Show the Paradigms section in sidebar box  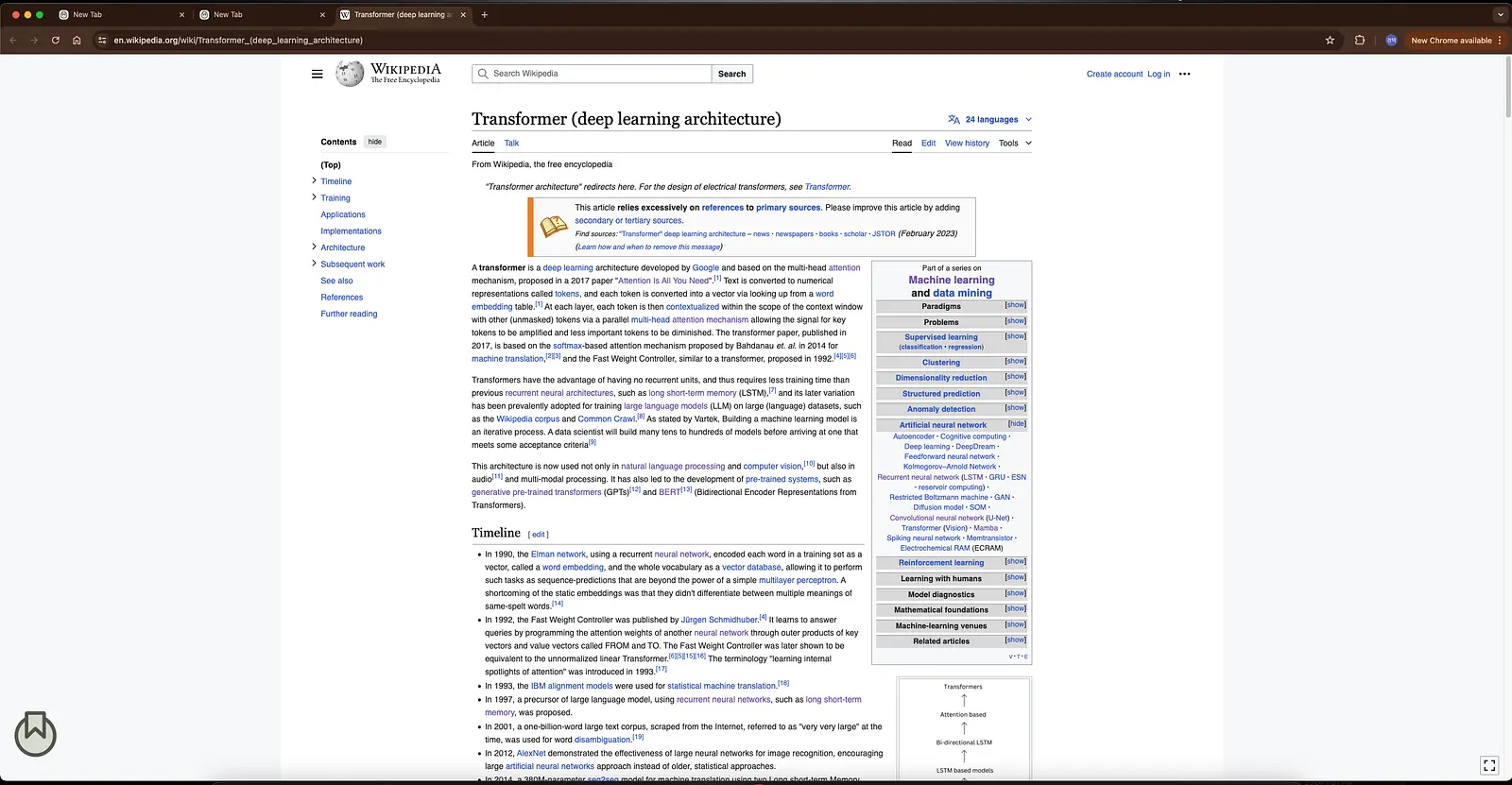pyautogui.click(x=1016, y=305)
